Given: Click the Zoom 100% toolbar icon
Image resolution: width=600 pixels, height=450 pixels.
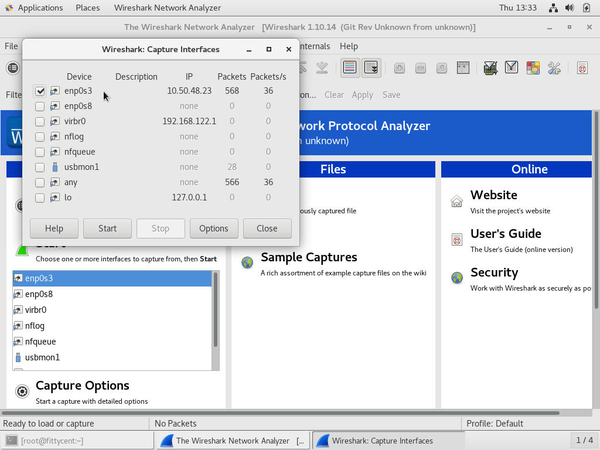Looking at the screenshot, I should [441, 68].
